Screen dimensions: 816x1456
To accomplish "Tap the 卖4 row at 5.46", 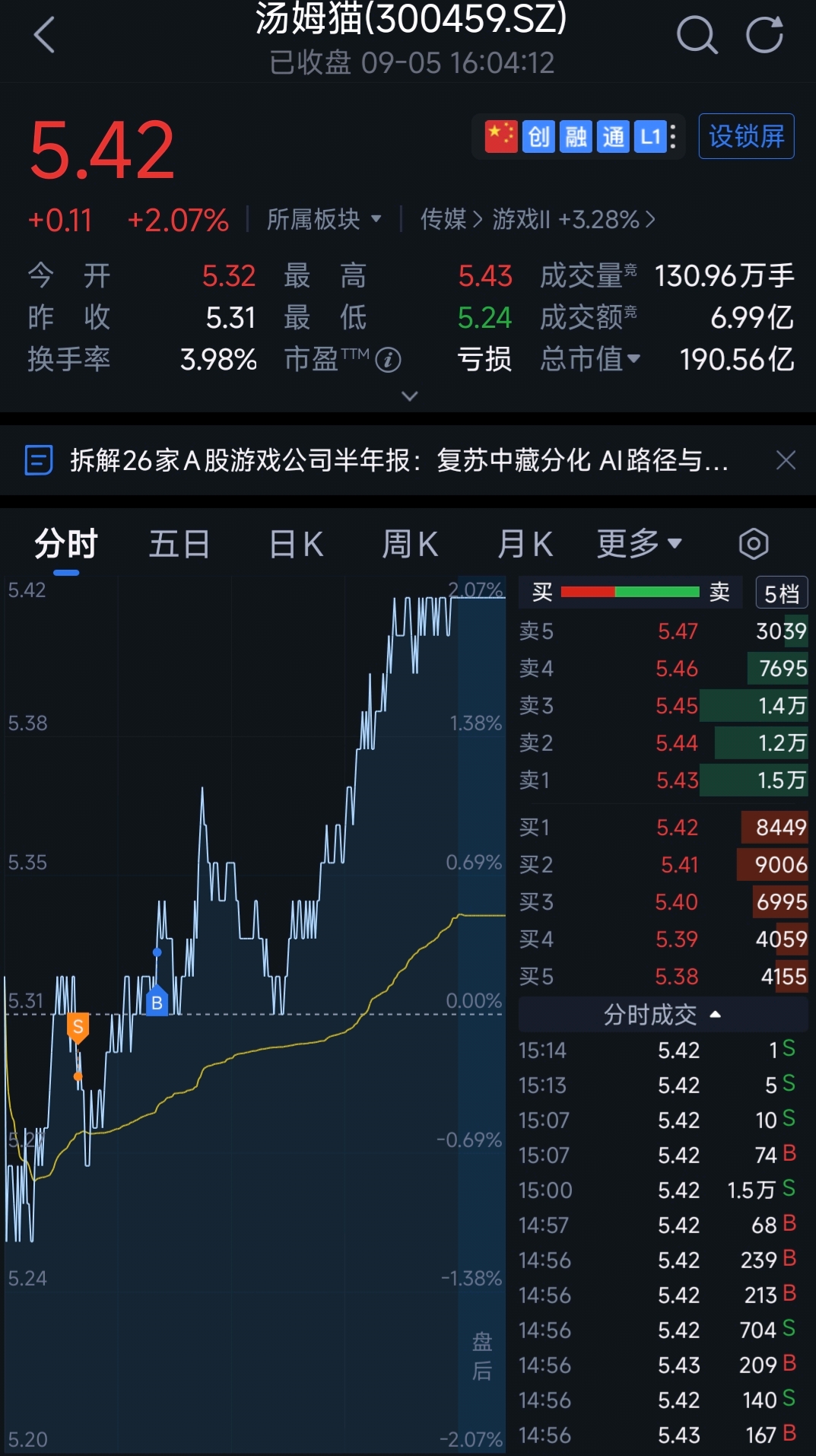I will pos(662,668).
